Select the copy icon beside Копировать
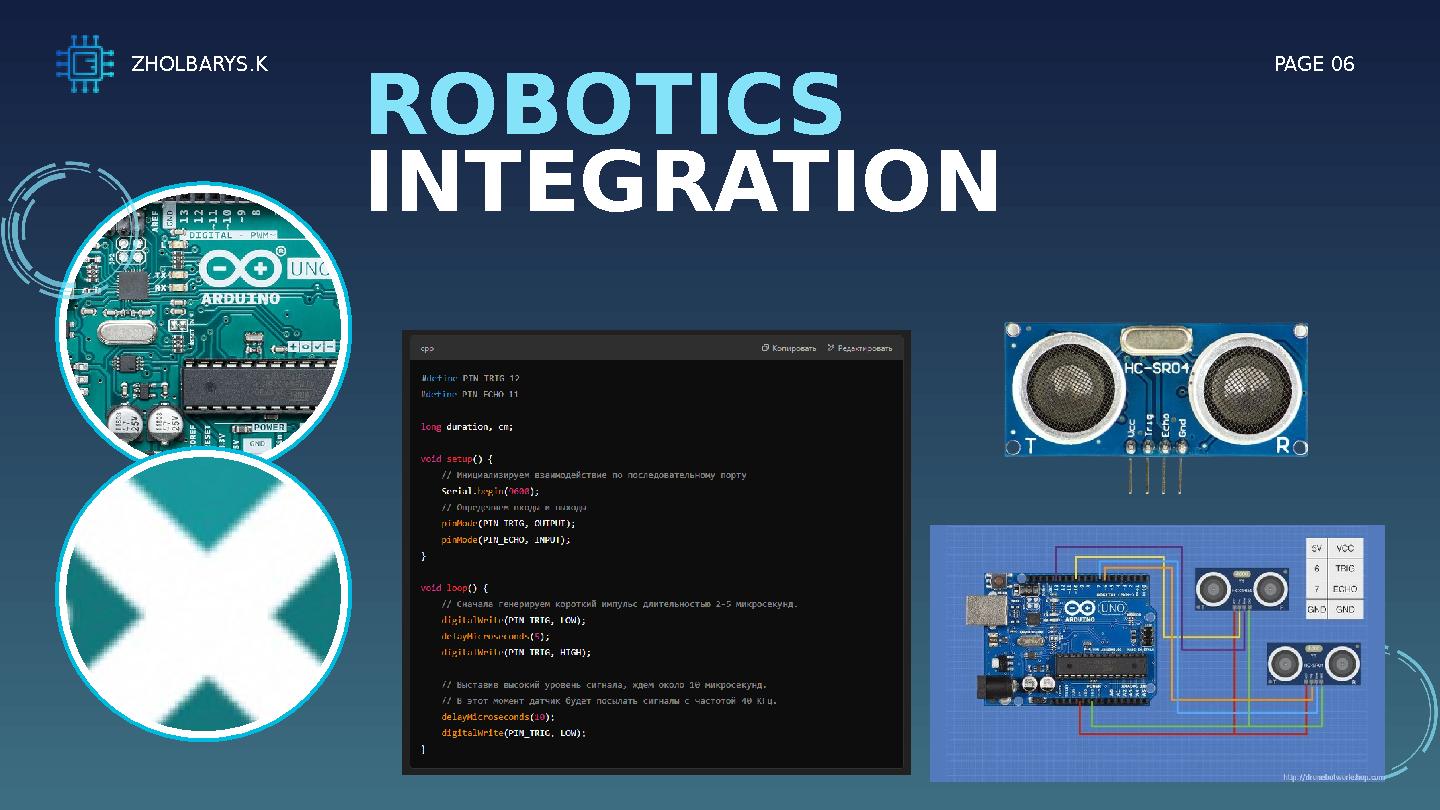Viewport: 1440px width, 810px height. [x=766, y=348]
